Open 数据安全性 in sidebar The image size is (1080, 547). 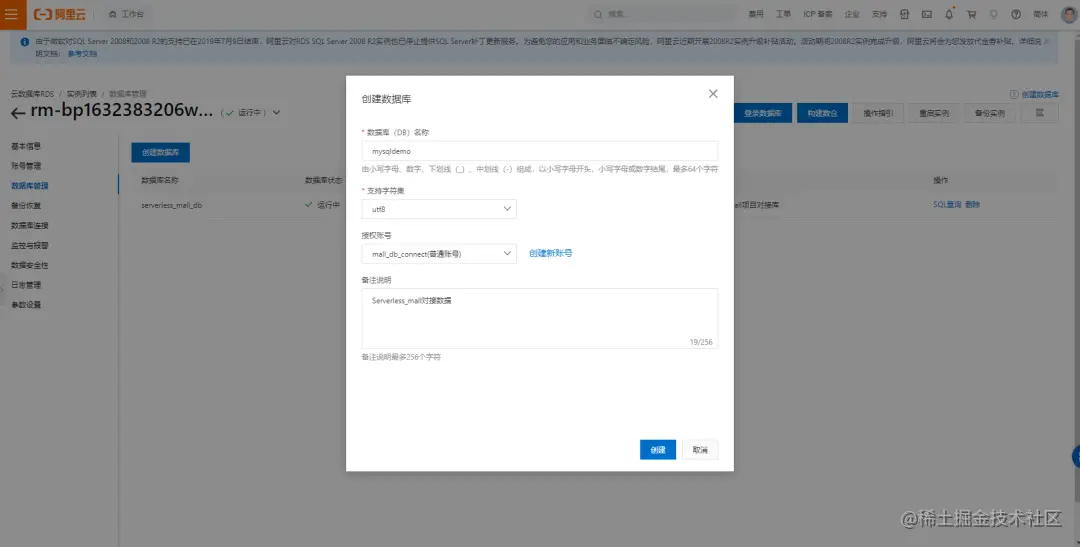[30, 265]
